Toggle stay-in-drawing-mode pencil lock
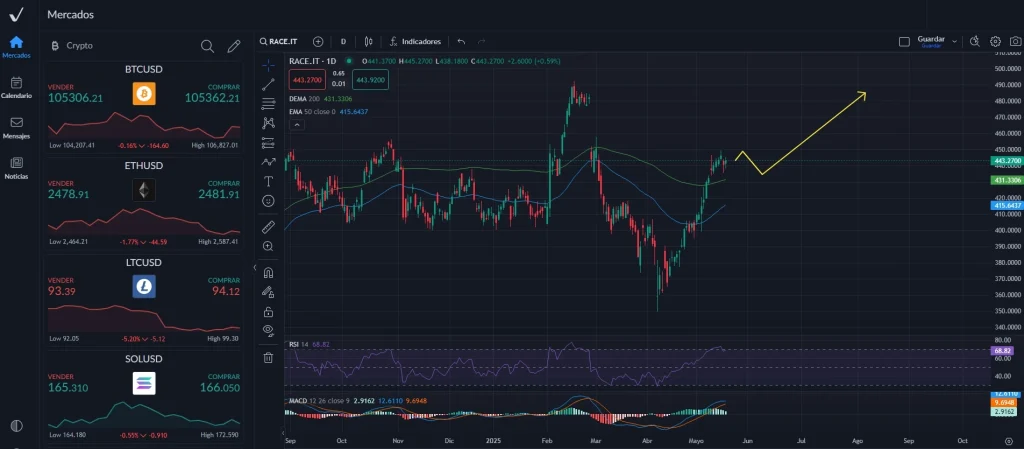This screenshot has height=449, width=1024. [x=268, y=292]
